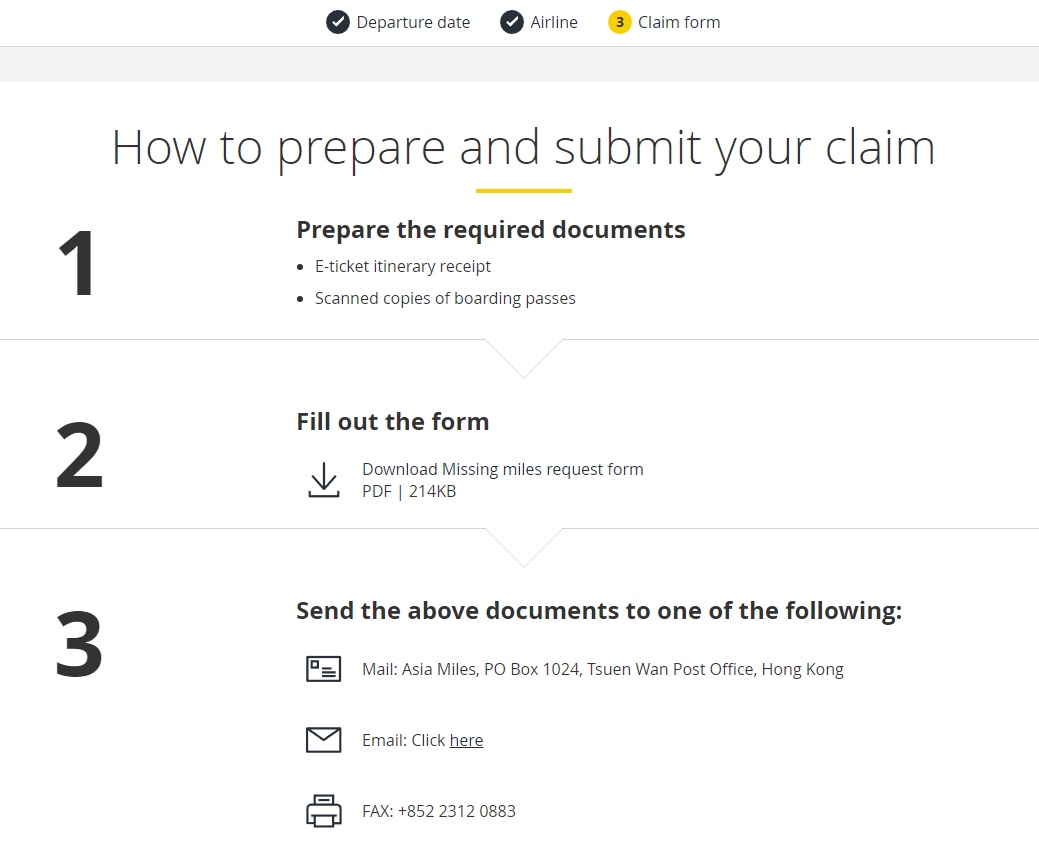Click the email envelope icon

pyautogui.click(x=323, y=739)
